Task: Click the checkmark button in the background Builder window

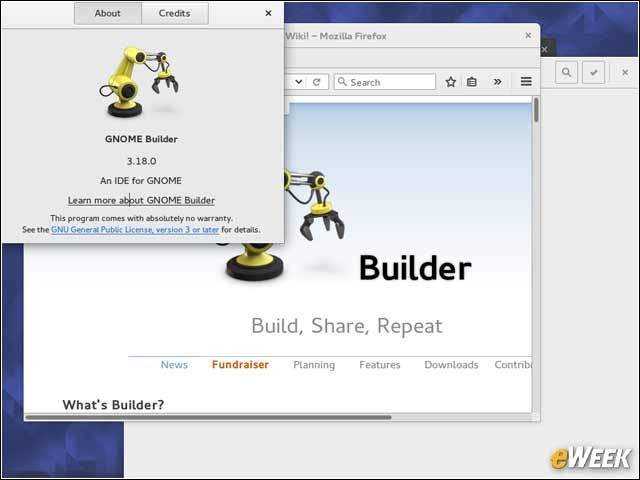Action: click(x=593, y=73)
